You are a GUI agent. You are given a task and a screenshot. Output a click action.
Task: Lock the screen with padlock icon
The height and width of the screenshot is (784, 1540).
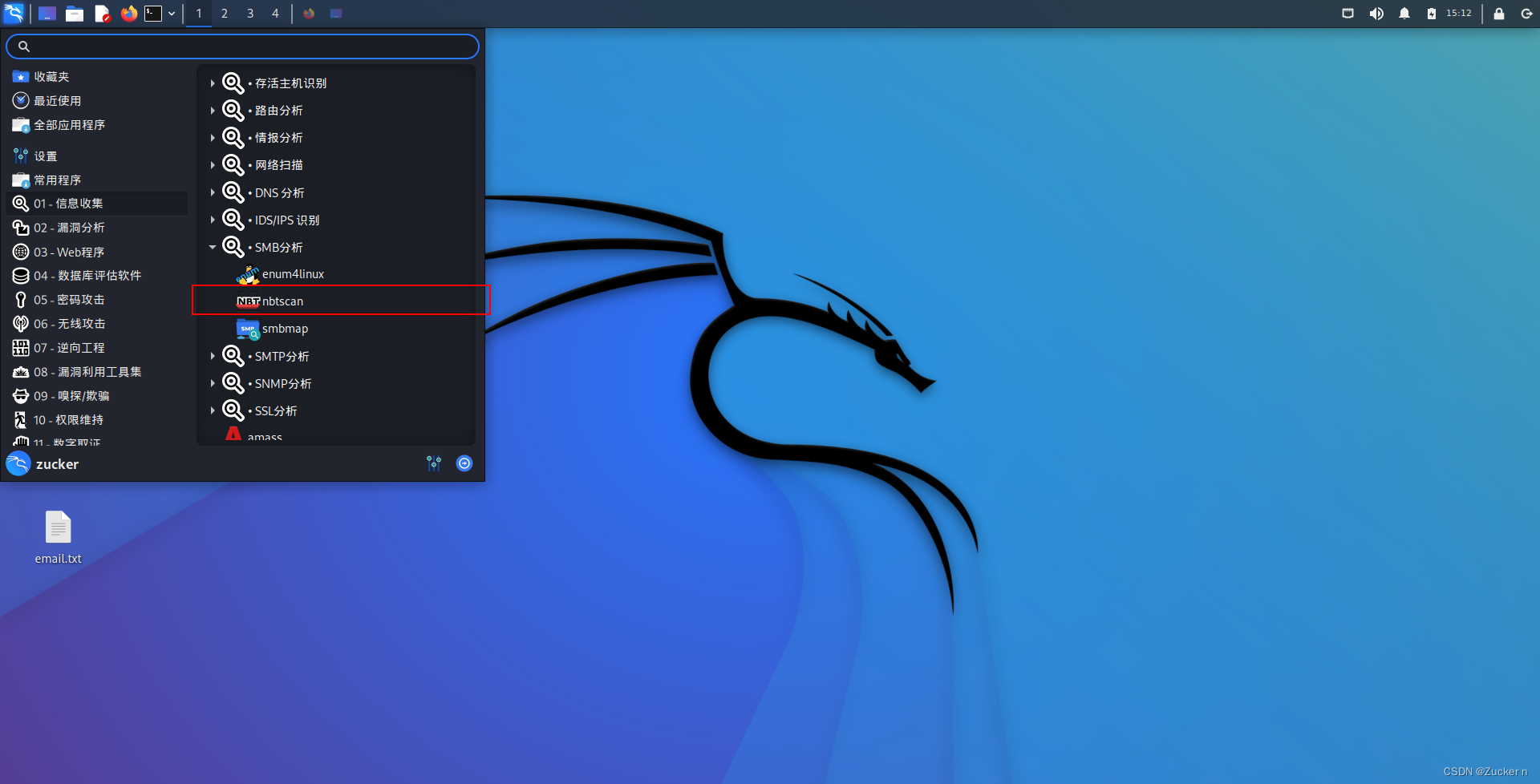pyautogui.click(x=1498, y=14)
